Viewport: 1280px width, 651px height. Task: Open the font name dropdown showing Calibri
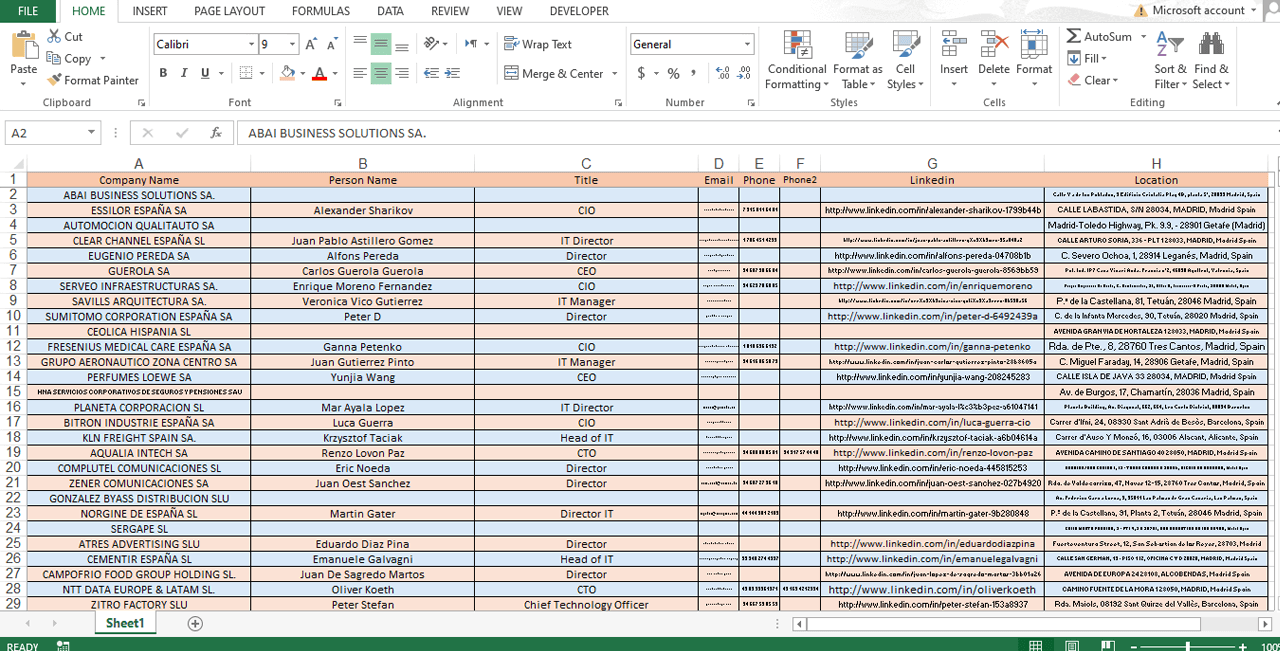(251, 44)
